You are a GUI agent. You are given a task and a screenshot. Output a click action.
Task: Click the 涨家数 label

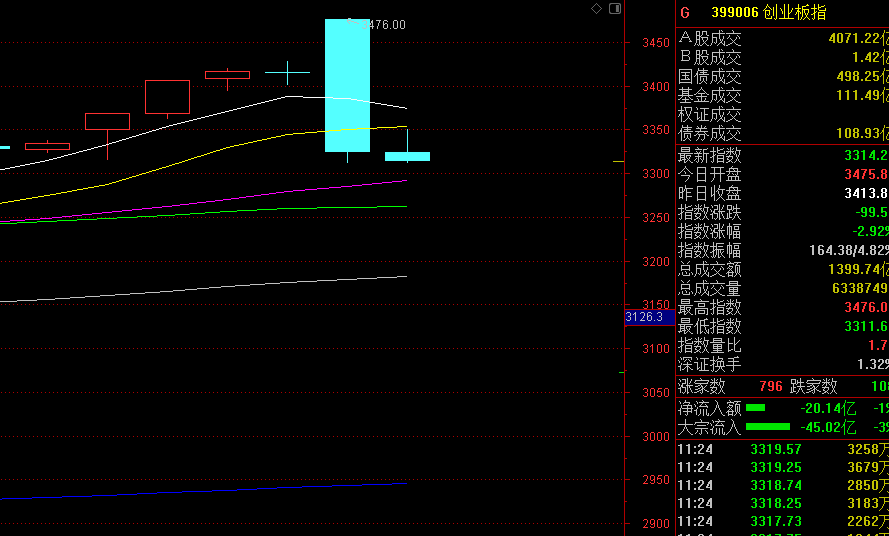[x=702, y=387]
